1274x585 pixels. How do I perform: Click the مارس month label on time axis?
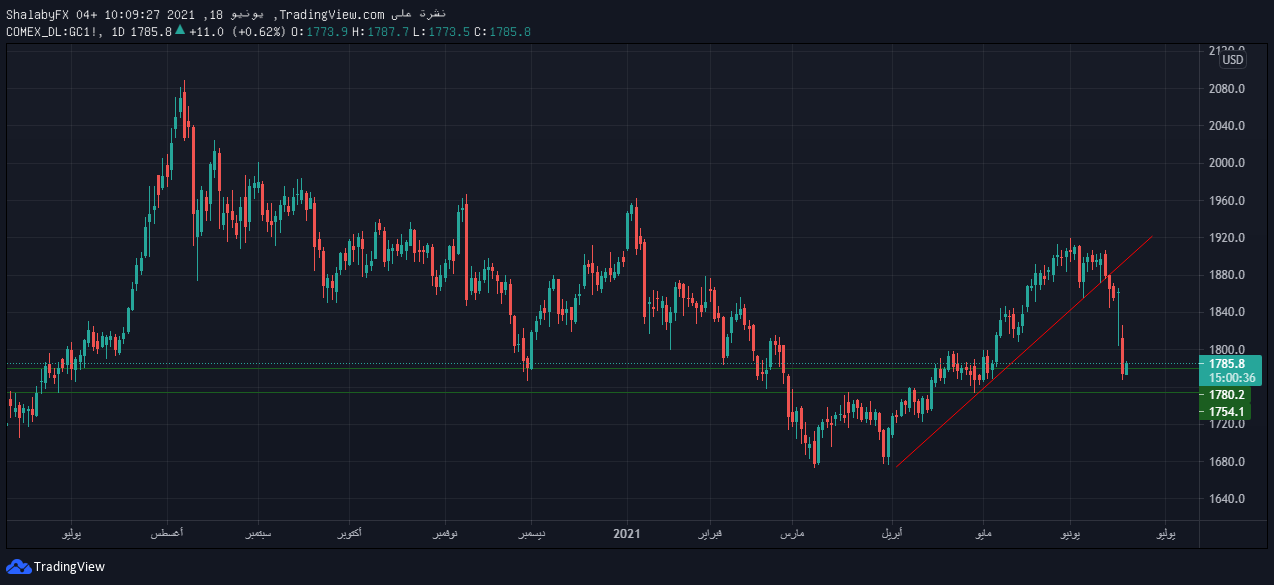(794, 535)
